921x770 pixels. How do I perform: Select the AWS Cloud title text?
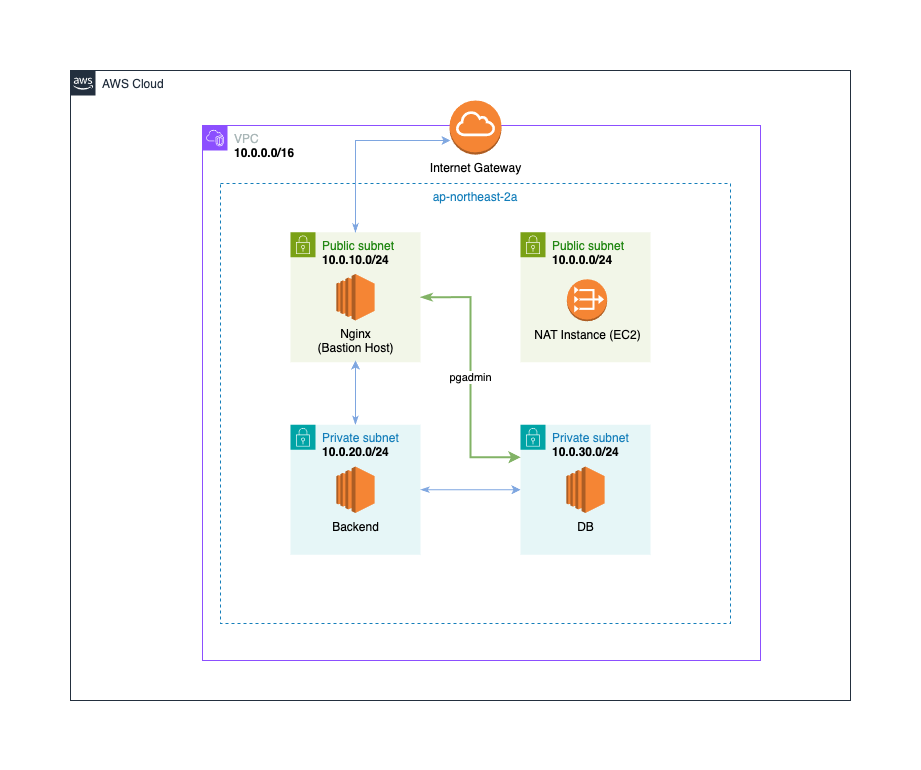coord(132,84)
